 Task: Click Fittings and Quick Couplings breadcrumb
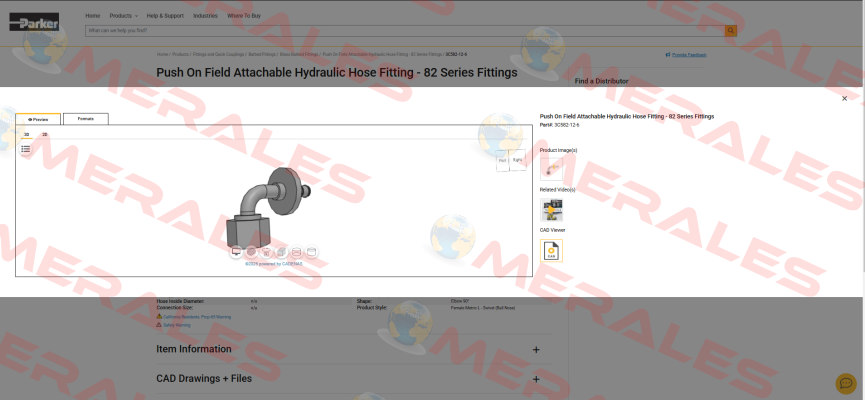pos(219,55)
